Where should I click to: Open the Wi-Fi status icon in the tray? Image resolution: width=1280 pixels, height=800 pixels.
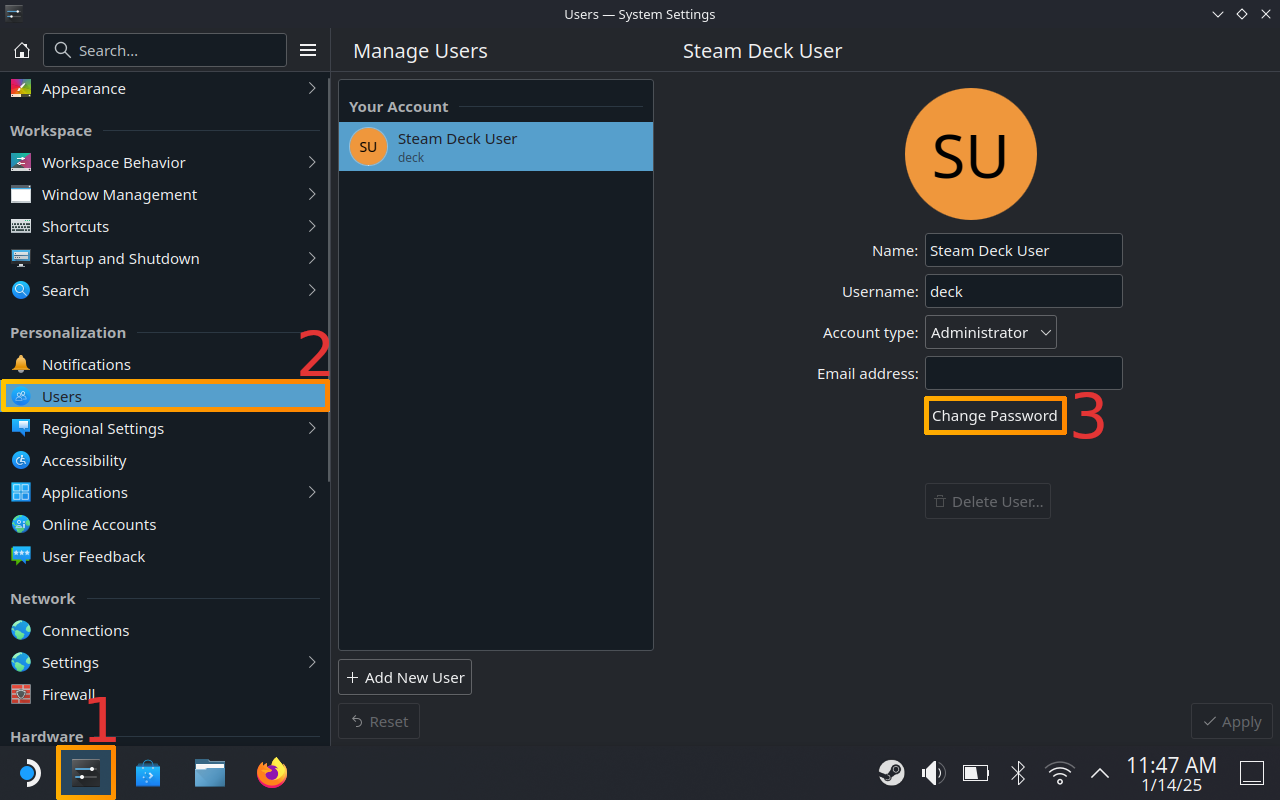(1059, 772)
